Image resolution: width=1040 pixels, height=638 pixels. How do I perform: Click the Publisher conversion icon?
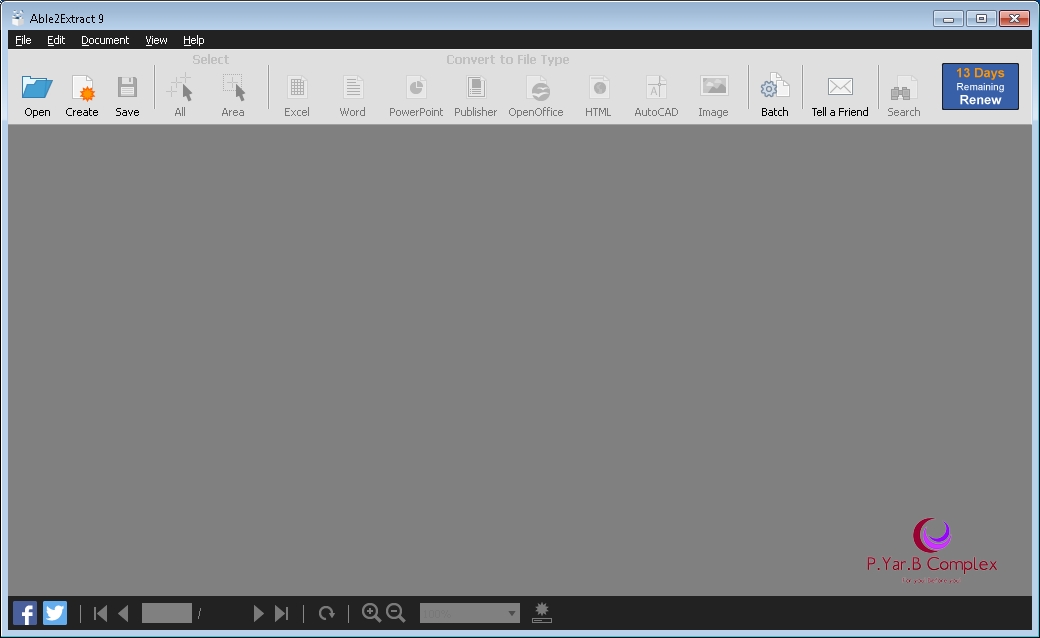pyautogui.click(x=476, y=88)
